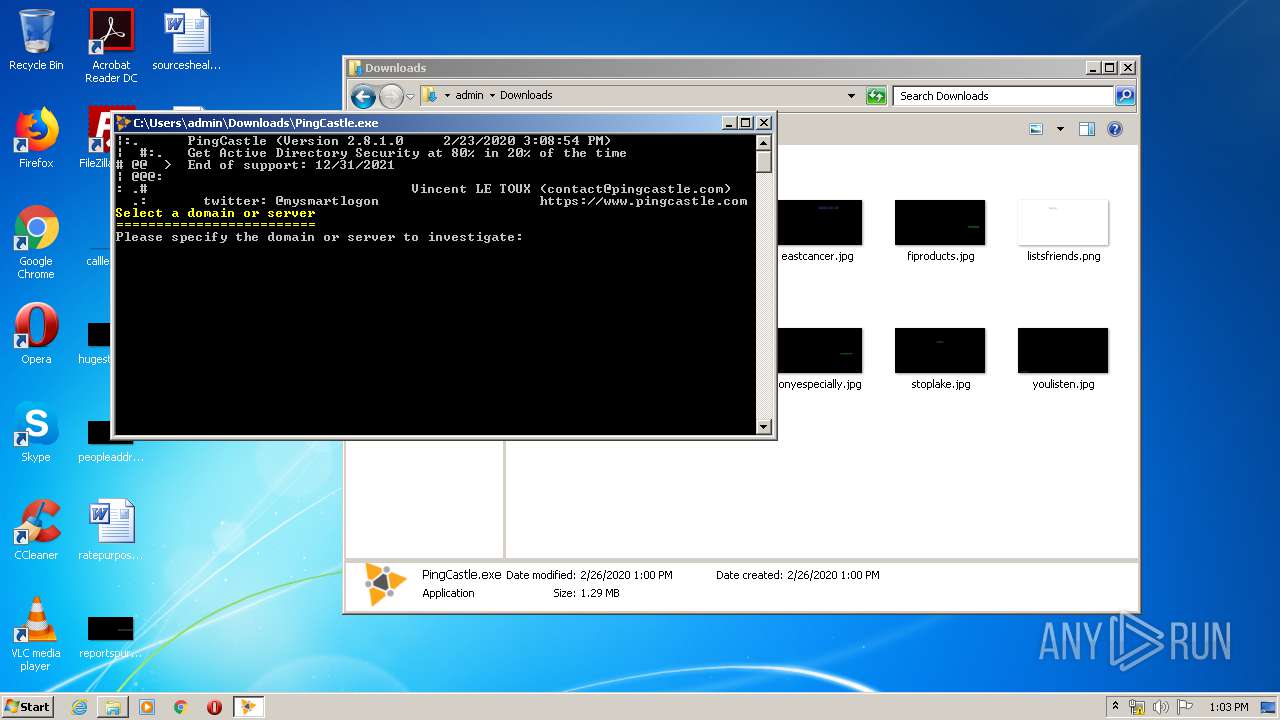Open VLC media player desktop shortcut
1280x720 pixels.
(x=36, y=634)
